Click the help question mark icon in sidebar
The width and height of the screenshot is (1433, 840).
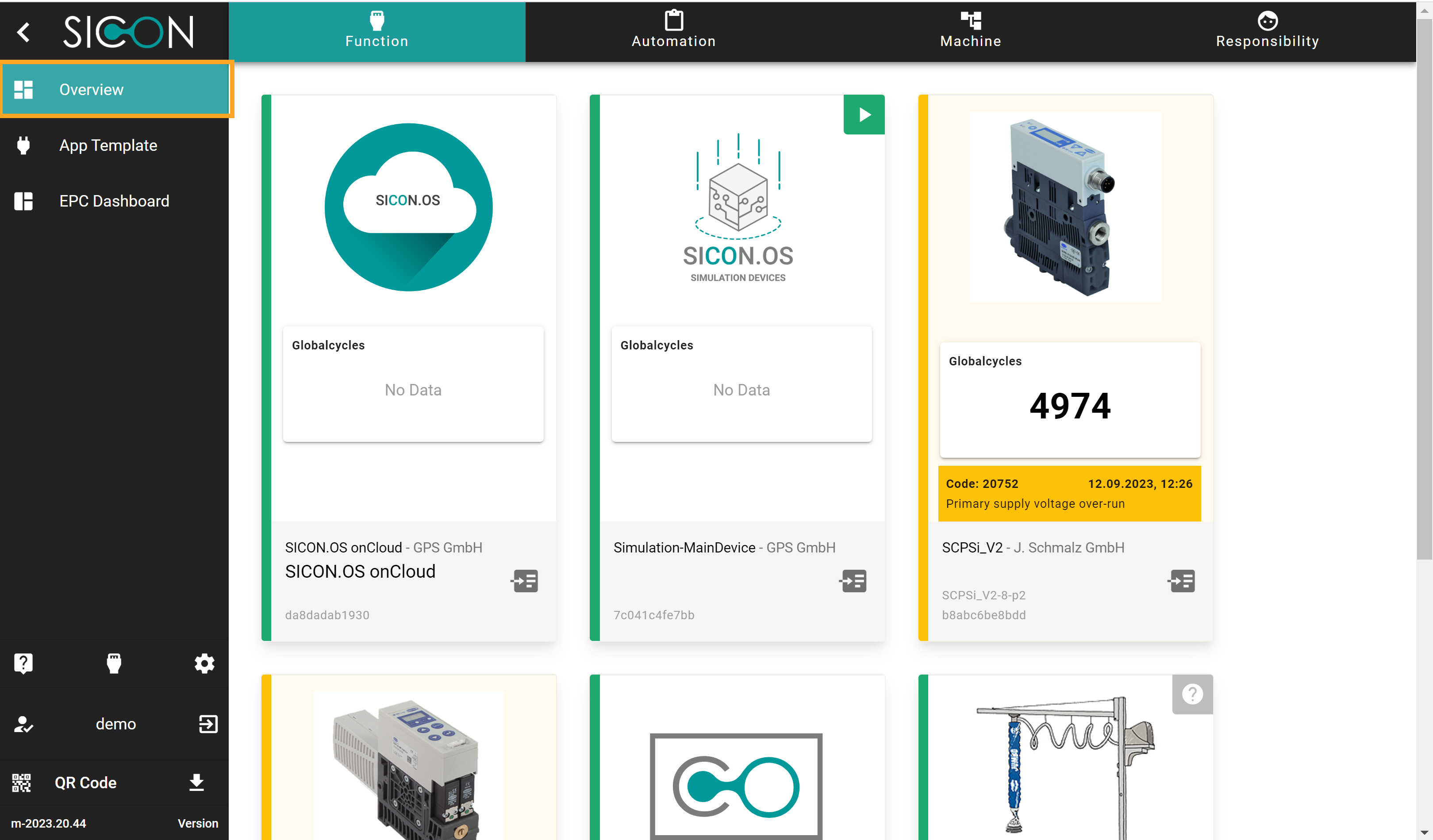pos(23,663)
